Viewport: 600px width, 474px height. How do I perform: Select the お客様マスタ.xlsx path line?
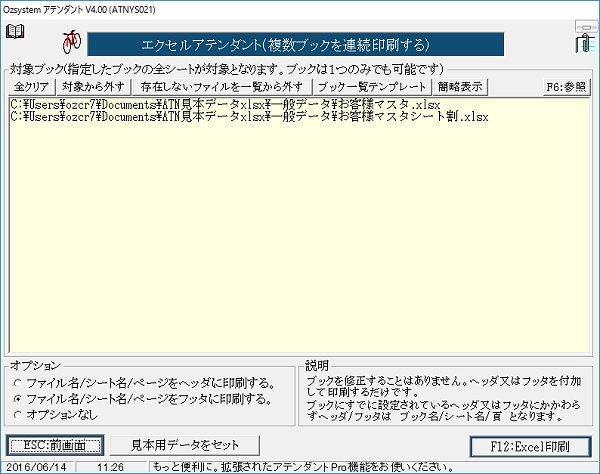pos(225,105)
